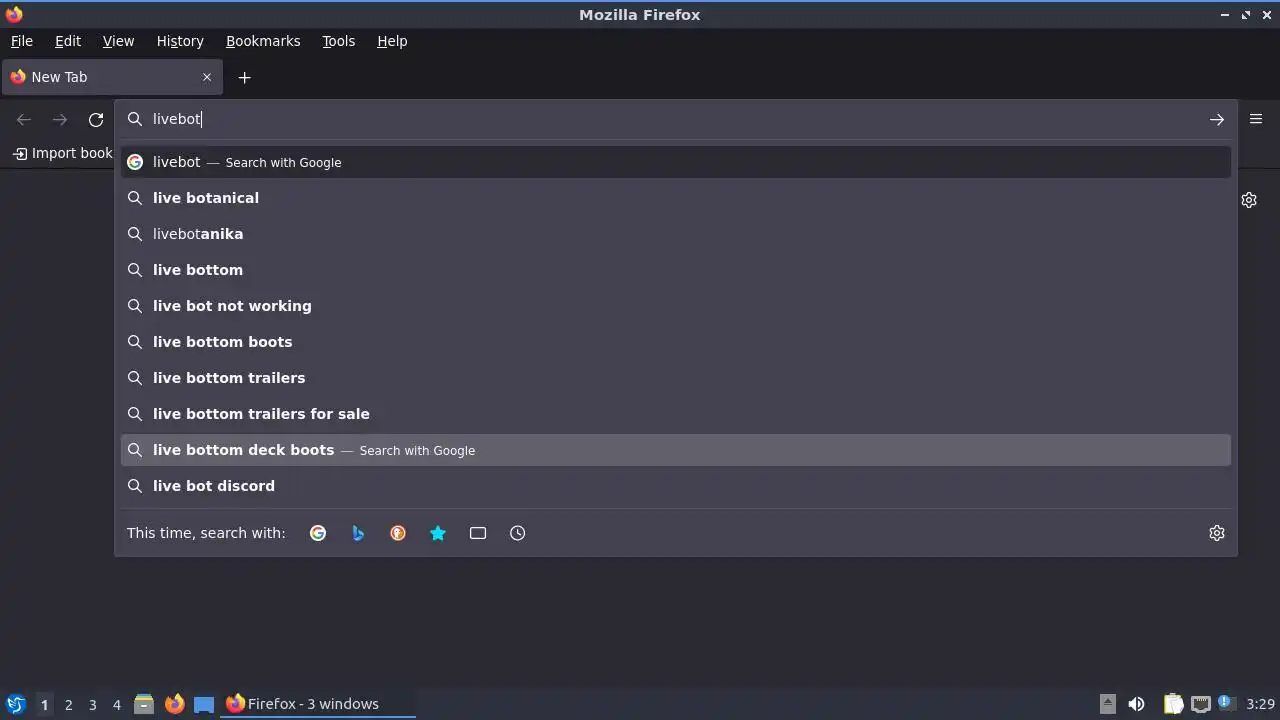Choose the 'live bot discord' suggestion
This screenshot has width=1280, height=720.
coord(676,486)
